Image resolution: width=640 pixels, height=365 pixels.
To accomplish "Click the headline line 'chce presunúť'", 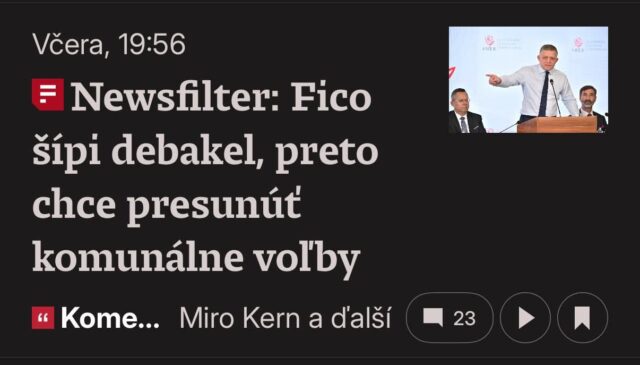I will pos(167,205).
